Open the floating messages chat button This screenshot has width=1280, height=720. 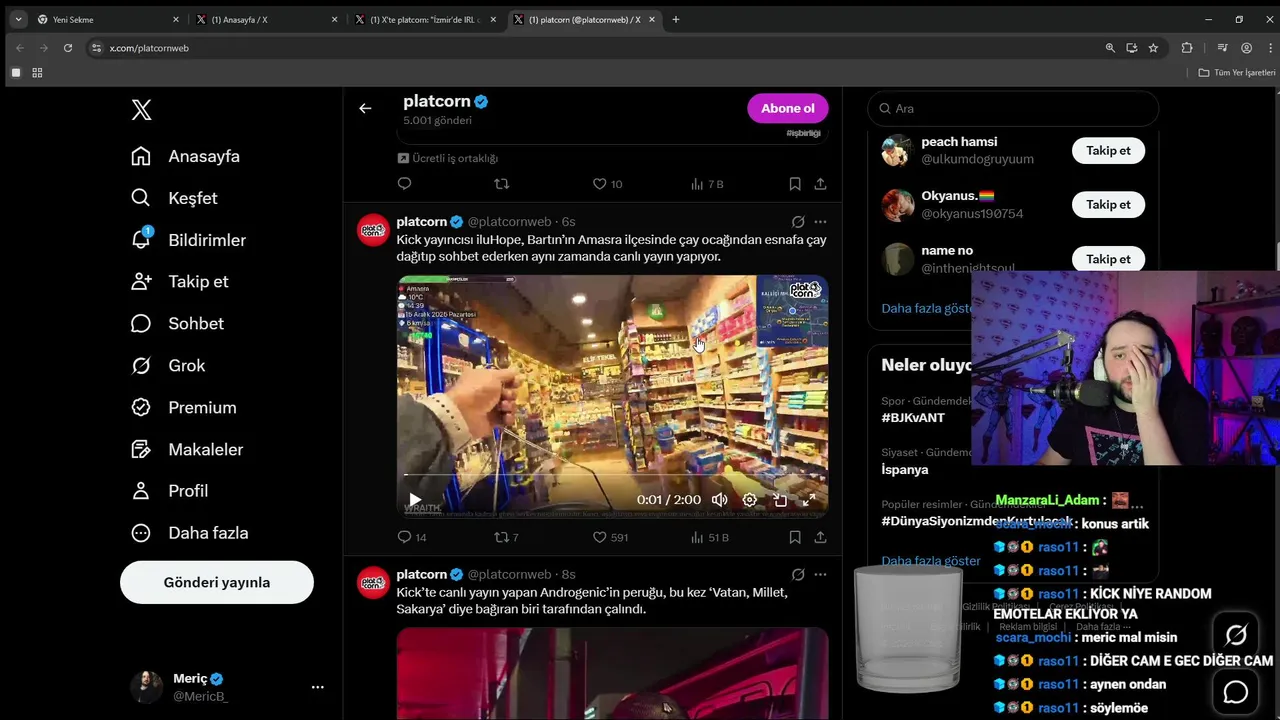[x=1236, y=691]
